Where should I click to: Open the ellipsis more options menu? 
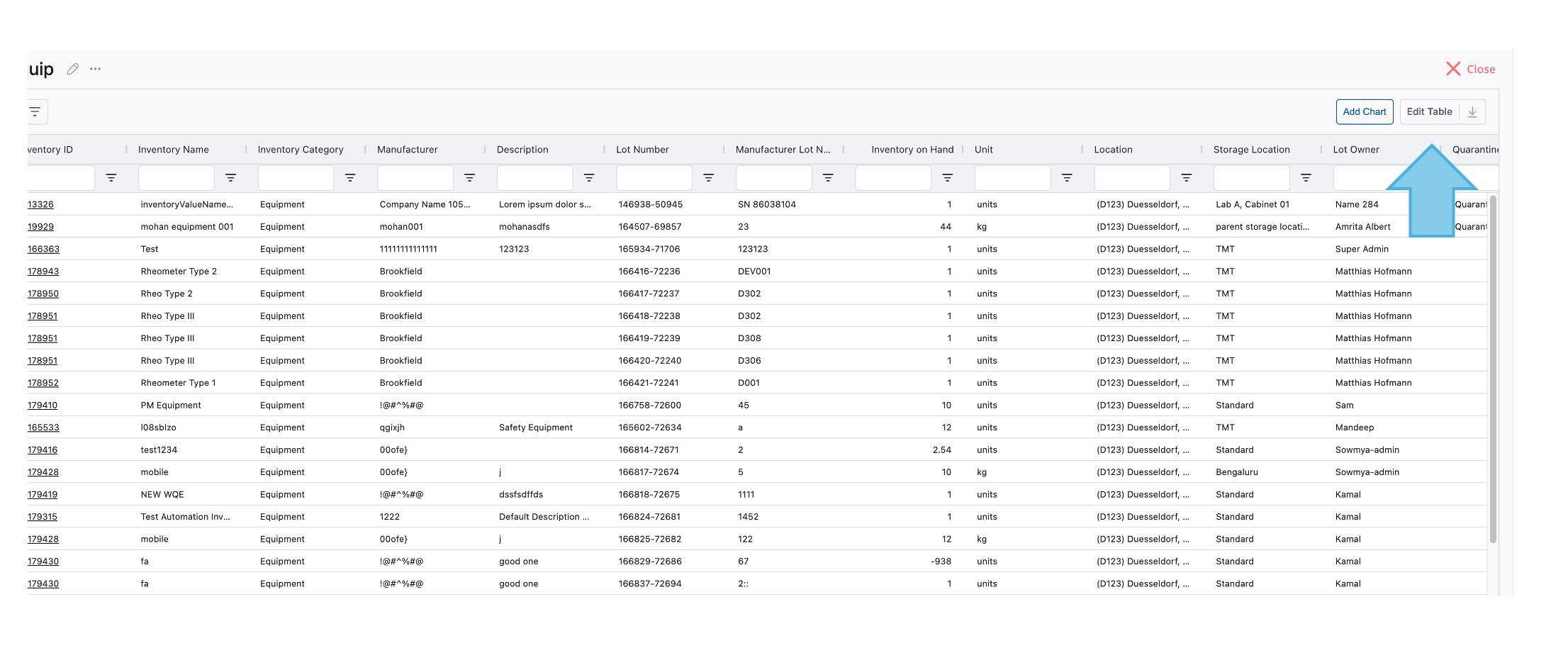pyautogui.click(x=96, y=68)
